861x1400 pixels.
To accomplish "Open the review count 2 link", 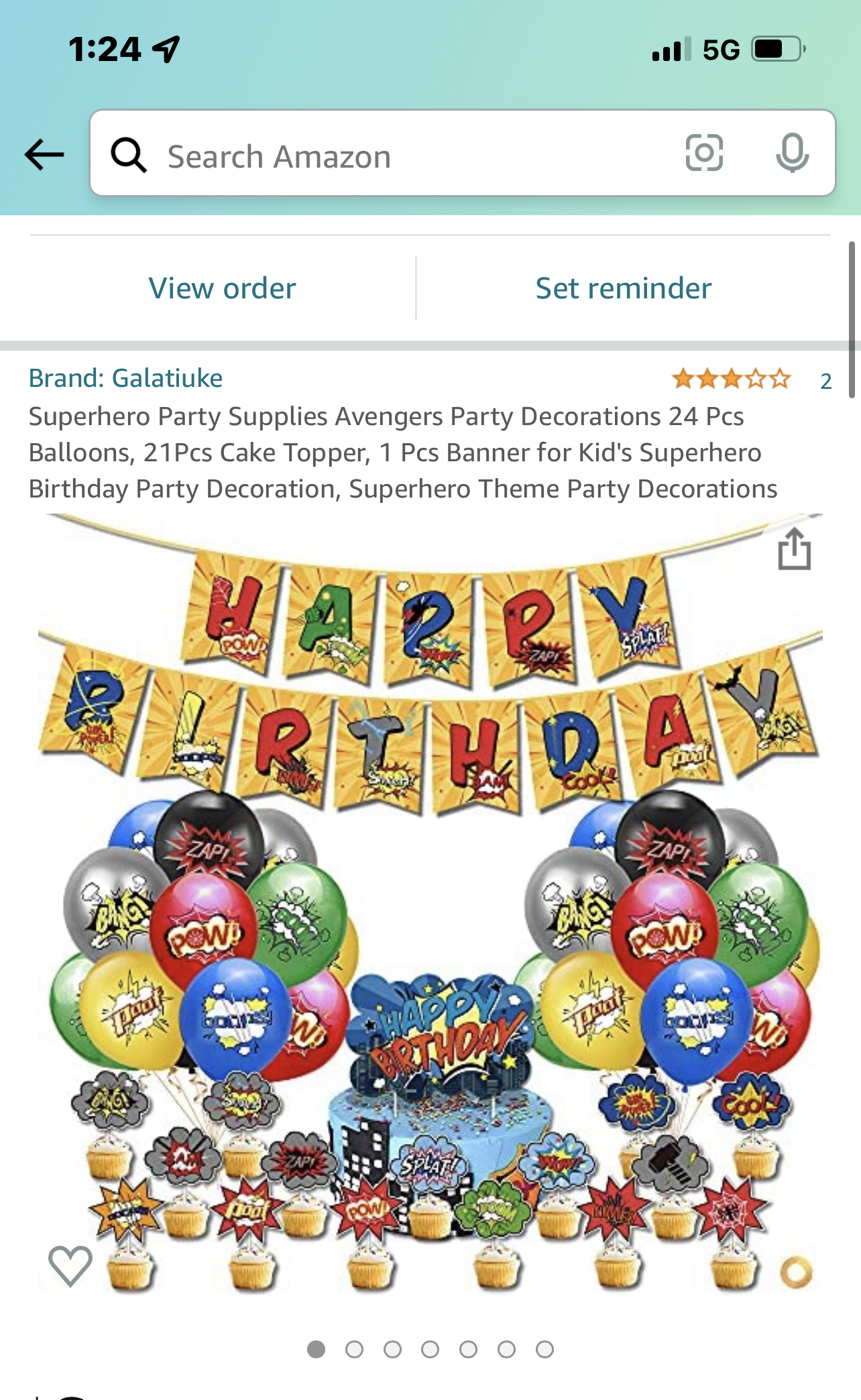I will tap(826, 381).
